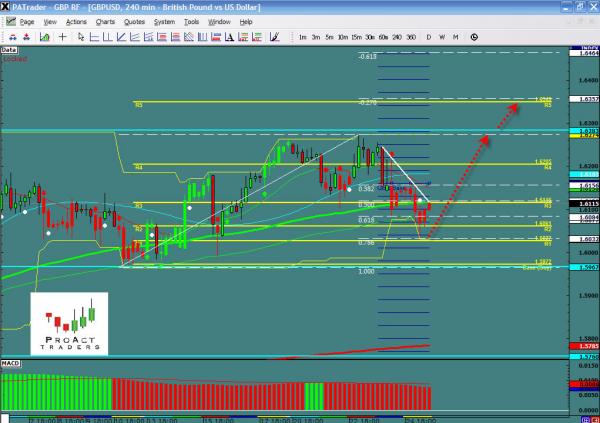Switch chart to 60m timeframe
This screenshot has width=600, height=423.
pyautogui.click(x=383, y=37)
